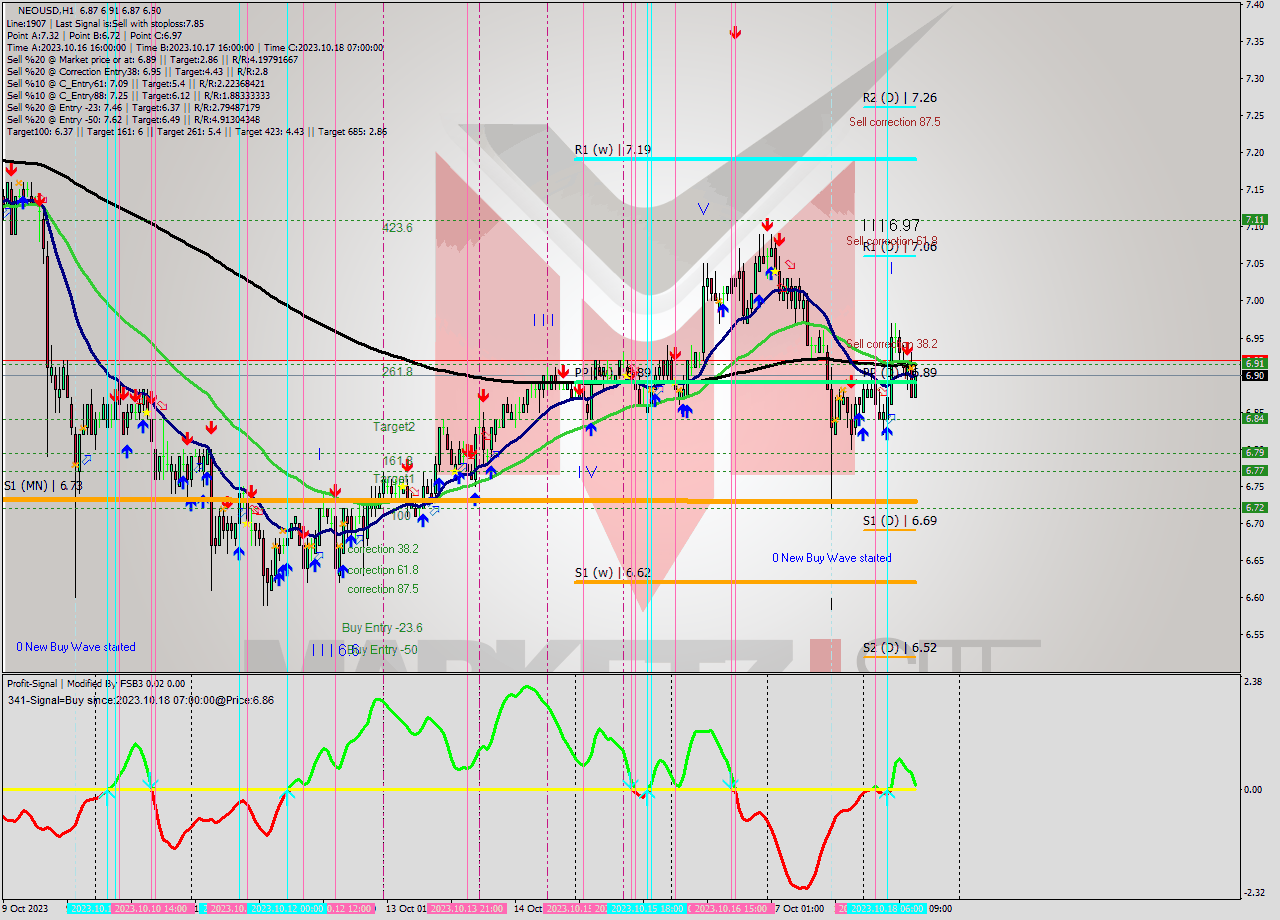This screenshot has width=1280, height=920.
Task: Click the pink '2023.10.10 14:00' time marker
Action: pos(151,909)
